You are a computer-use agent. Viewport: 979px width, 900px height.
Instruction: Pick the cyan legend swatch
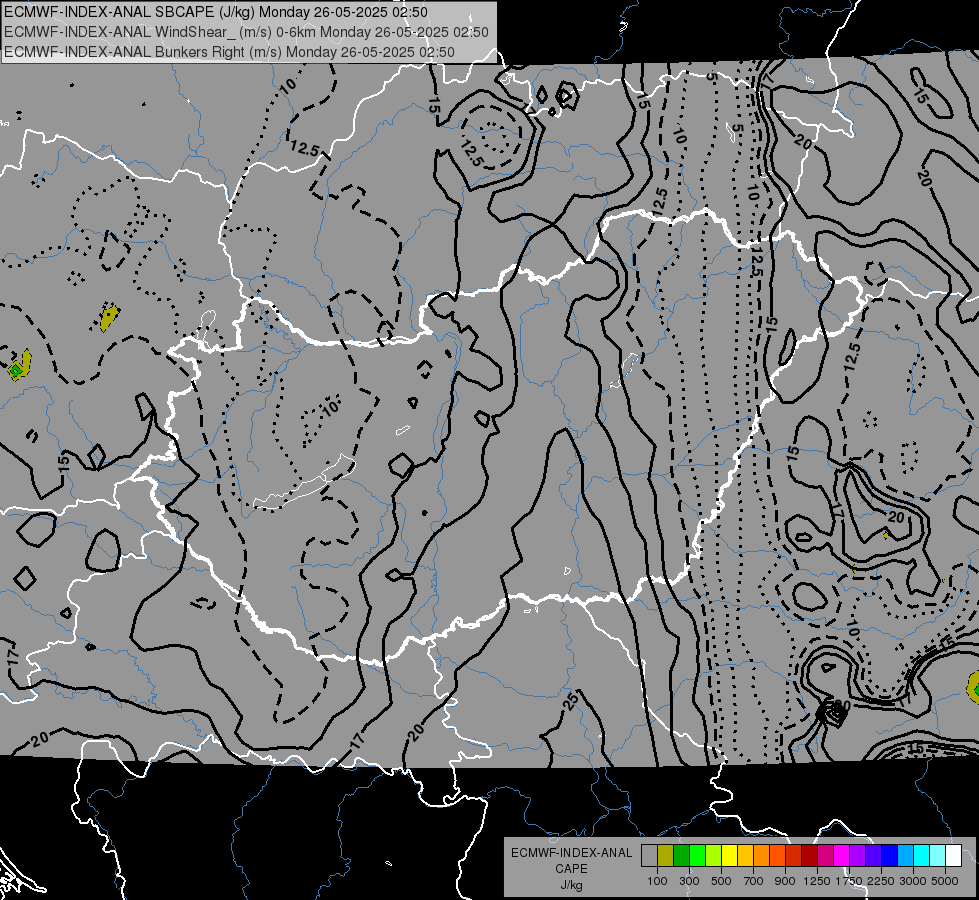click(x=922, y=855)
